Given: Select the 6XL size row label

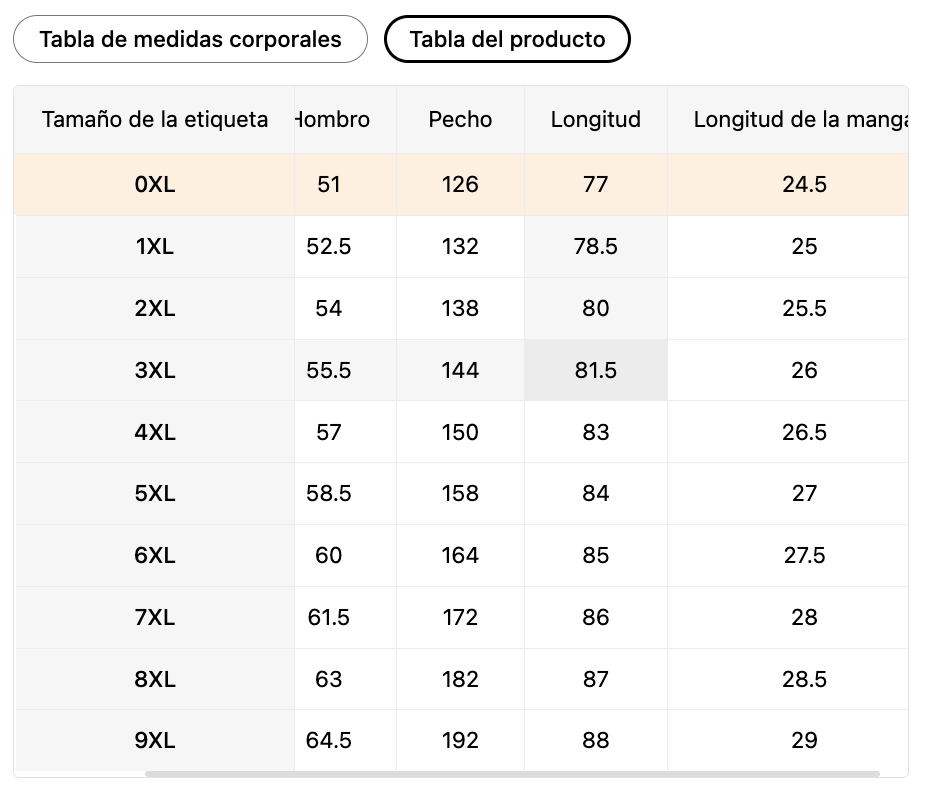Looking at the screenshot, I should pos(155,555).
